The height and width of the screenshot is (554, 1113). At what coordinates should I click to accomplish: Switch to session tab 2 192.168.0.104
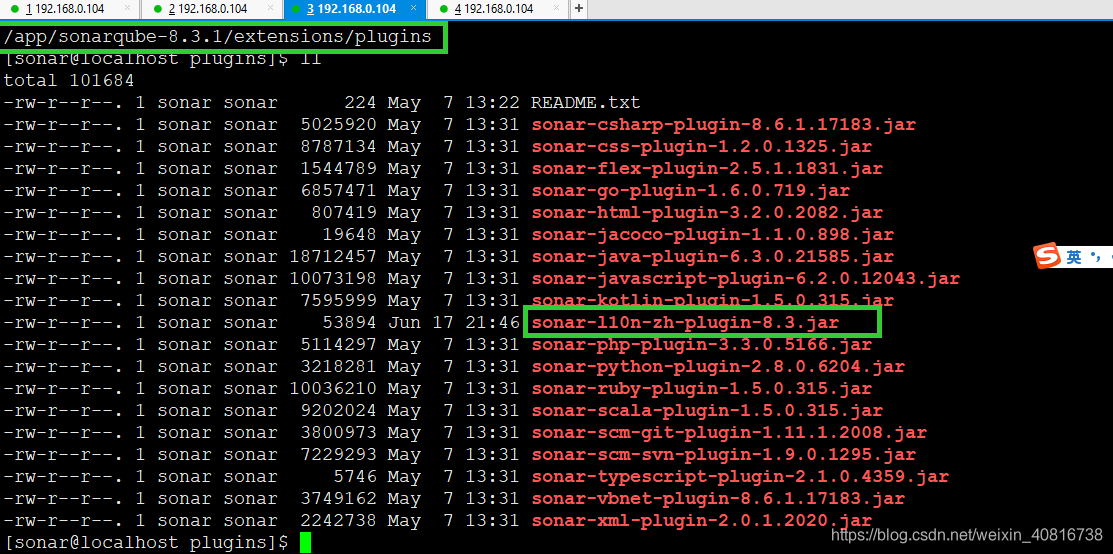coord(211,9)
